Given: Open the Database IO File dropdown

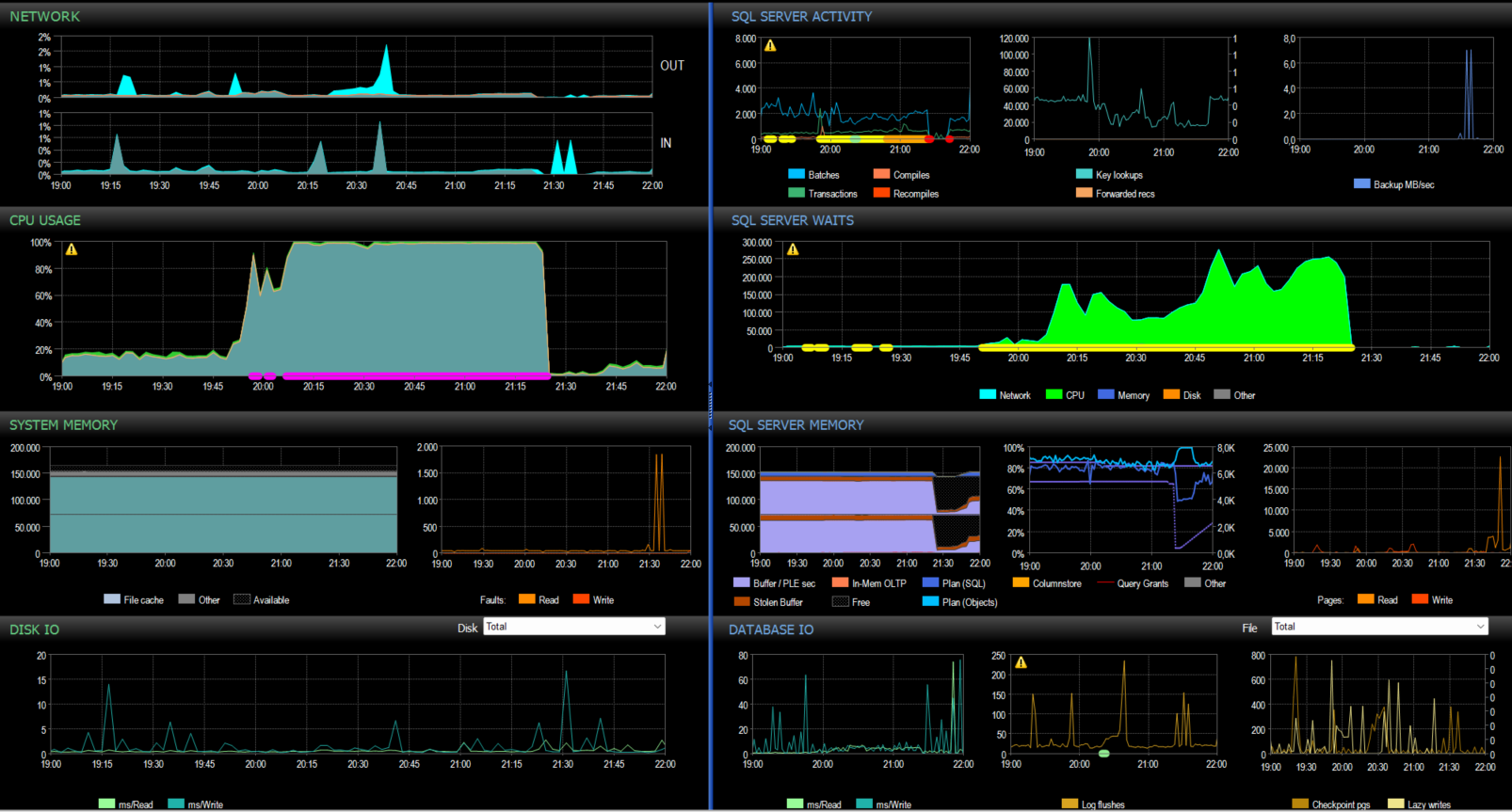Looking at the screenshot, I should pos(1380,627).
